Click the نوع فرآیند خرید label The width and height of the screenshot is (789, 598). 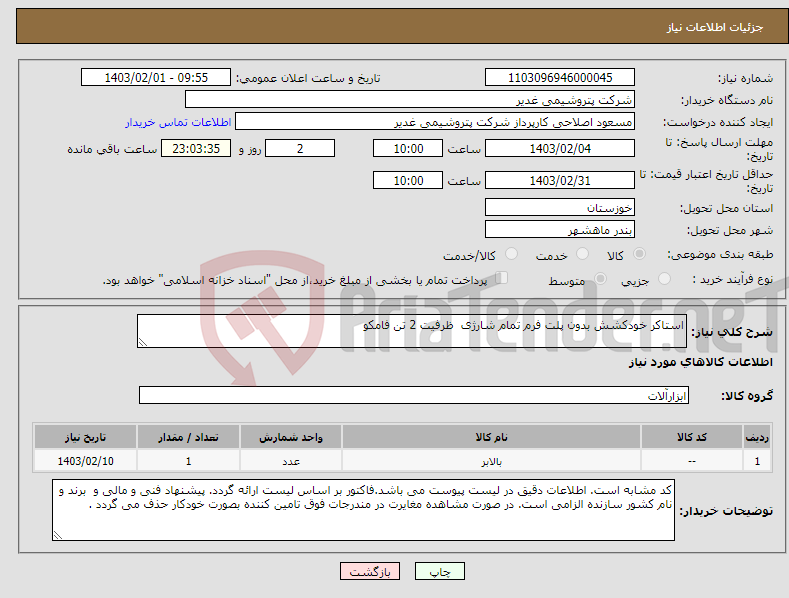click(732, 279)
